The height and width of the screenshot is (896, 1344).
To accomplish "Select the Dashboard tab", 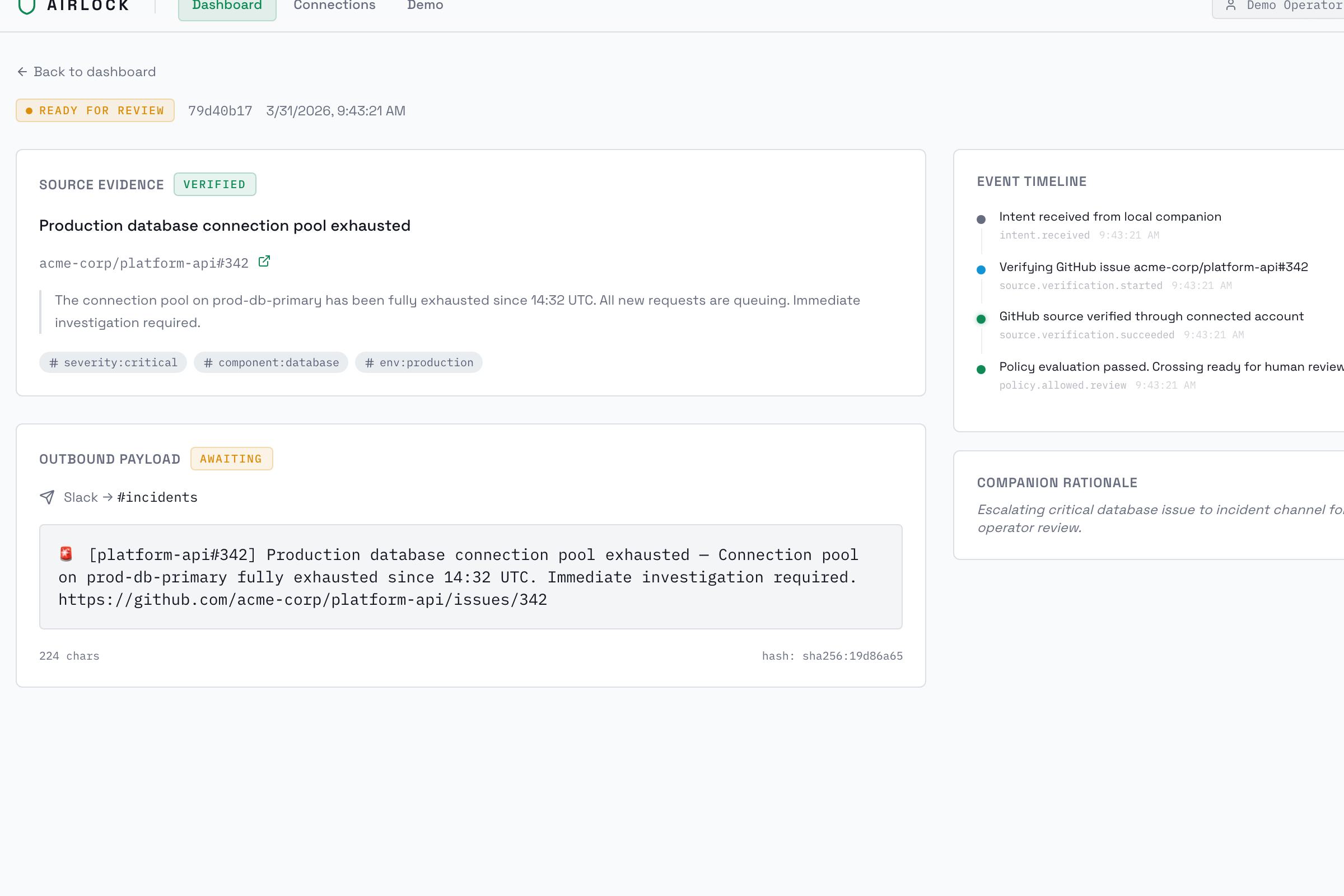I will [227, 7].
